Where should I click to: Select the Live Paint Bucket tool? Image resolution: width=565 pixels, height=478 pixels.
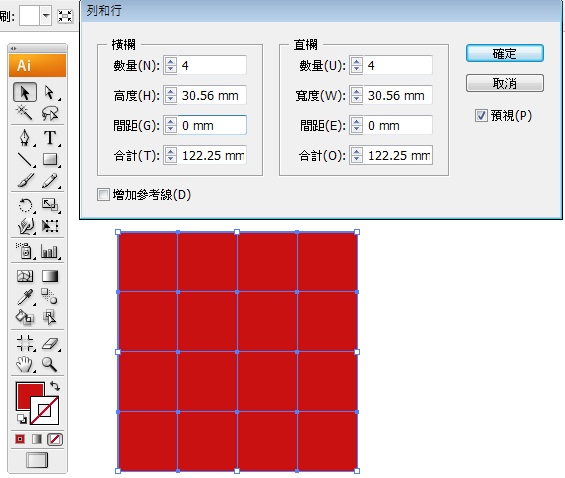(x=25, y=317)
